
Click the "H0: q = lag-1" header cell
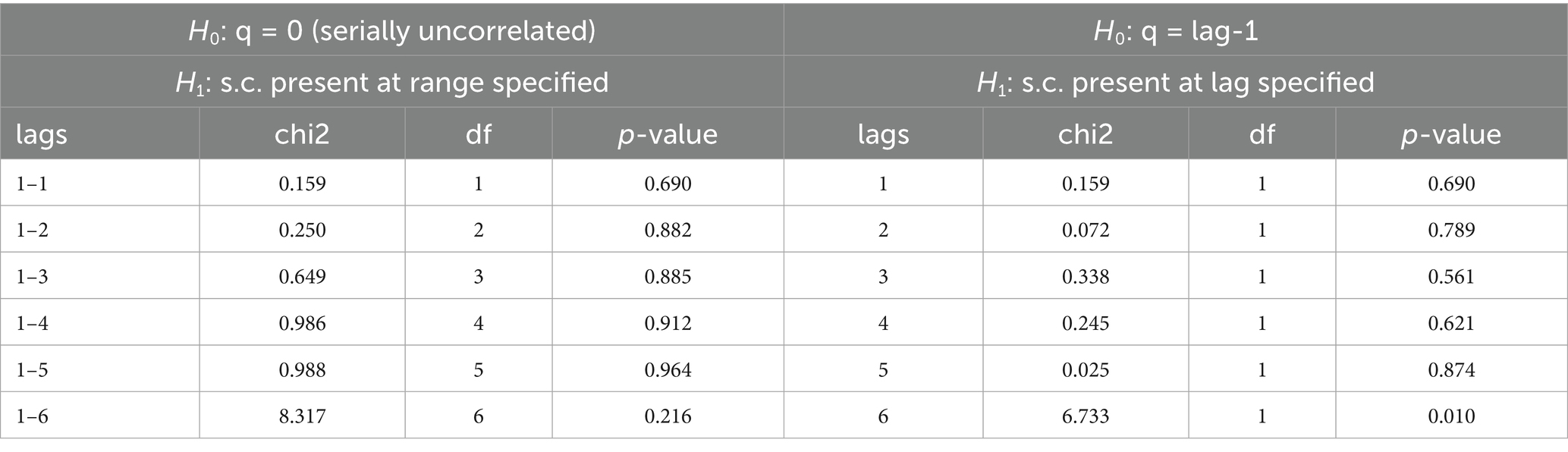(1175, 31)
